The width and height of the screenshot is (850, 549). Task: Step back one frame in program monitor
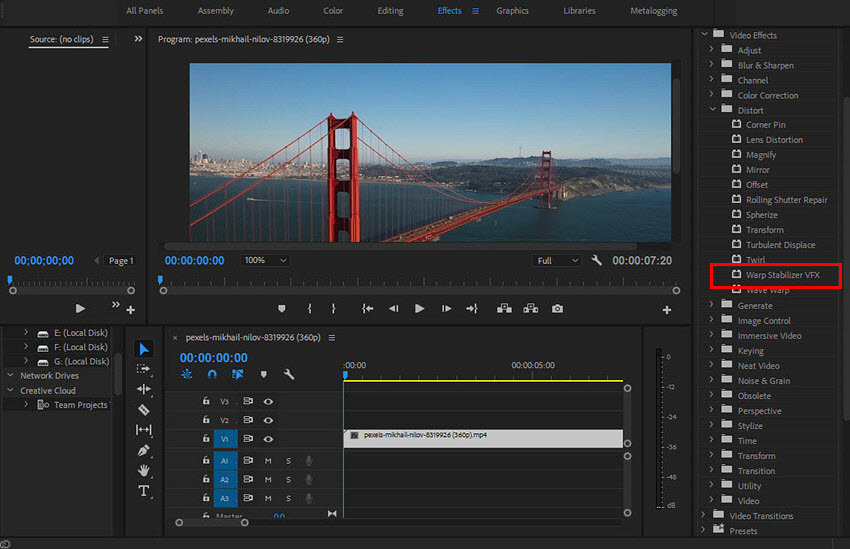pyautogui.click(x=394, y=308)
